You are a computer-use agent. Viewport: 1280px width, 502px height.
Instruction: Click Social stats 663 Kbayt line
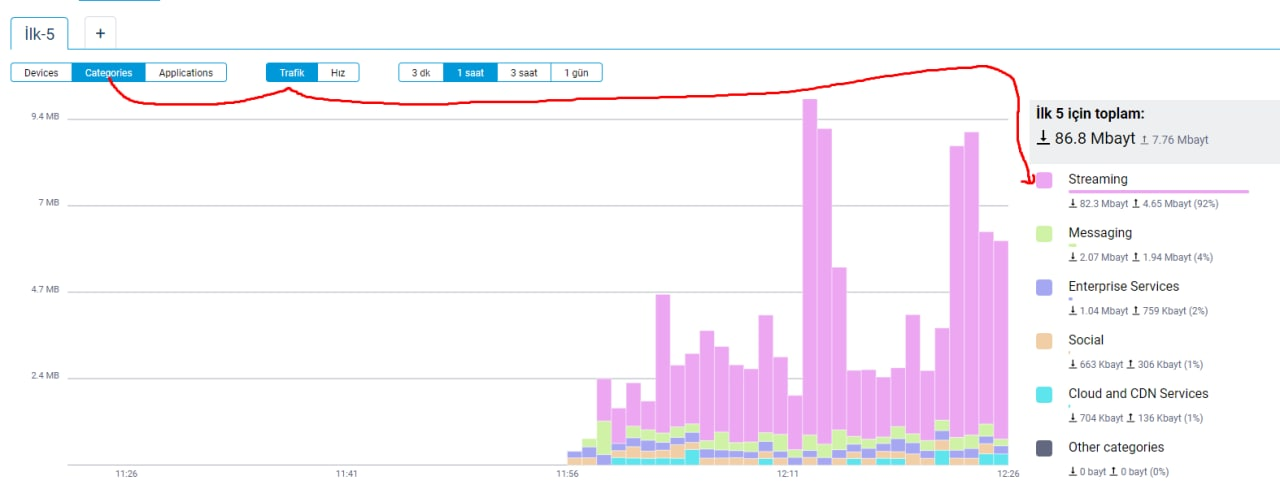(x=1135, y=364)
